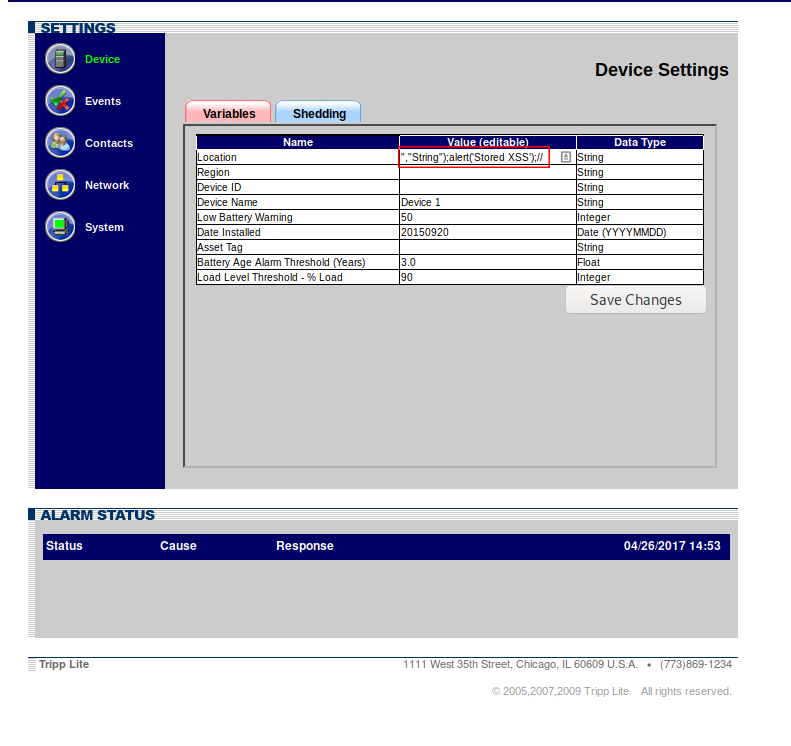Click the 'Status' alarm column header
Viewport: 791px width, 746px height.
(x=64, y=546)
